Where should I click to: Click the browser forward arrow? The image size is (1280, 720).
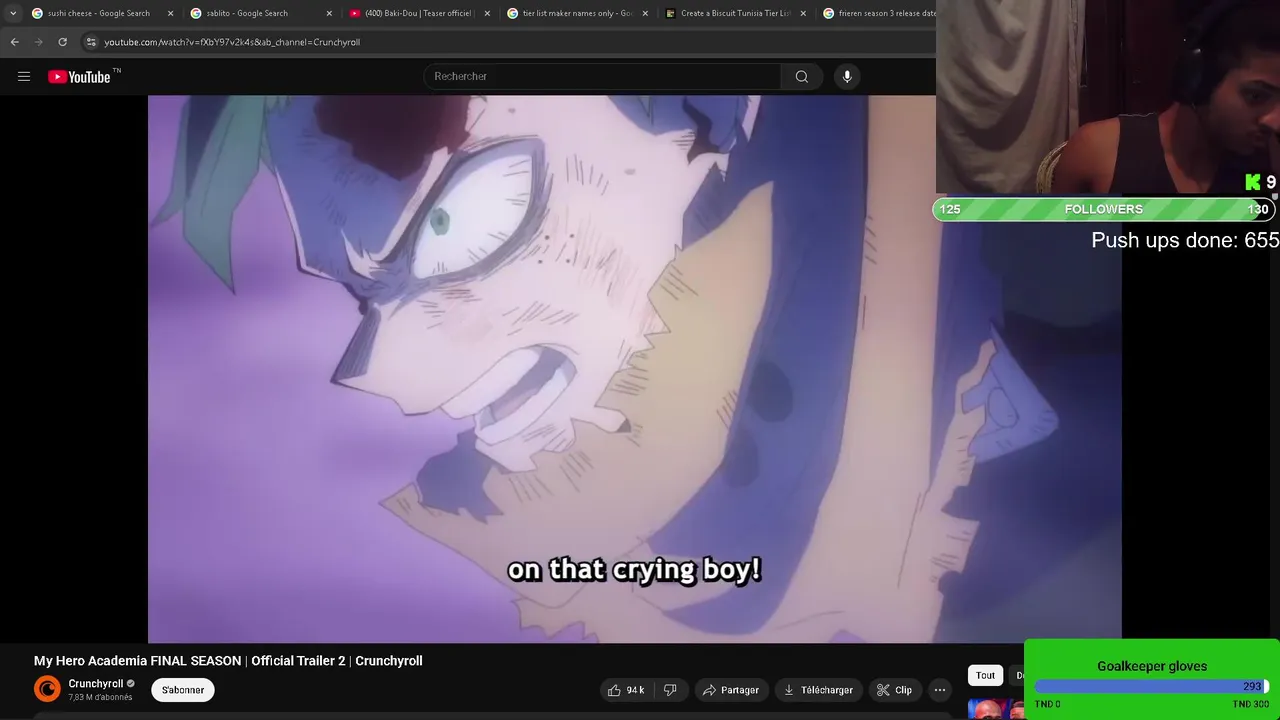(38, 42)
